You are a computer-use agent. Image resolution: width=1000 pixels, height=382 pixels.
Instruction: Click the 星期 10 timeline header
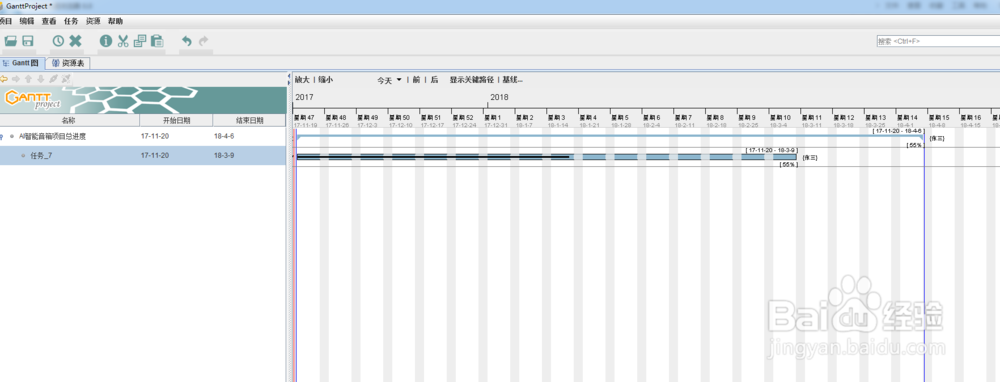pos(781,117)
